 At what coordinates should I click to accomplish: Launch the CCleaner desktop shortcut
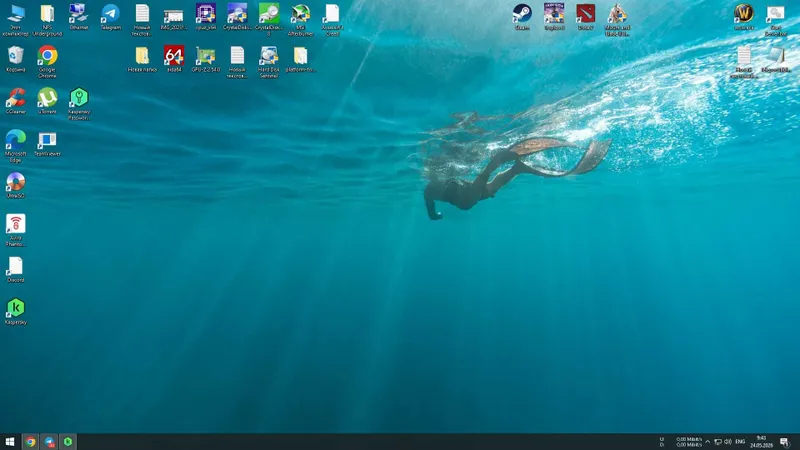point(16,101)
